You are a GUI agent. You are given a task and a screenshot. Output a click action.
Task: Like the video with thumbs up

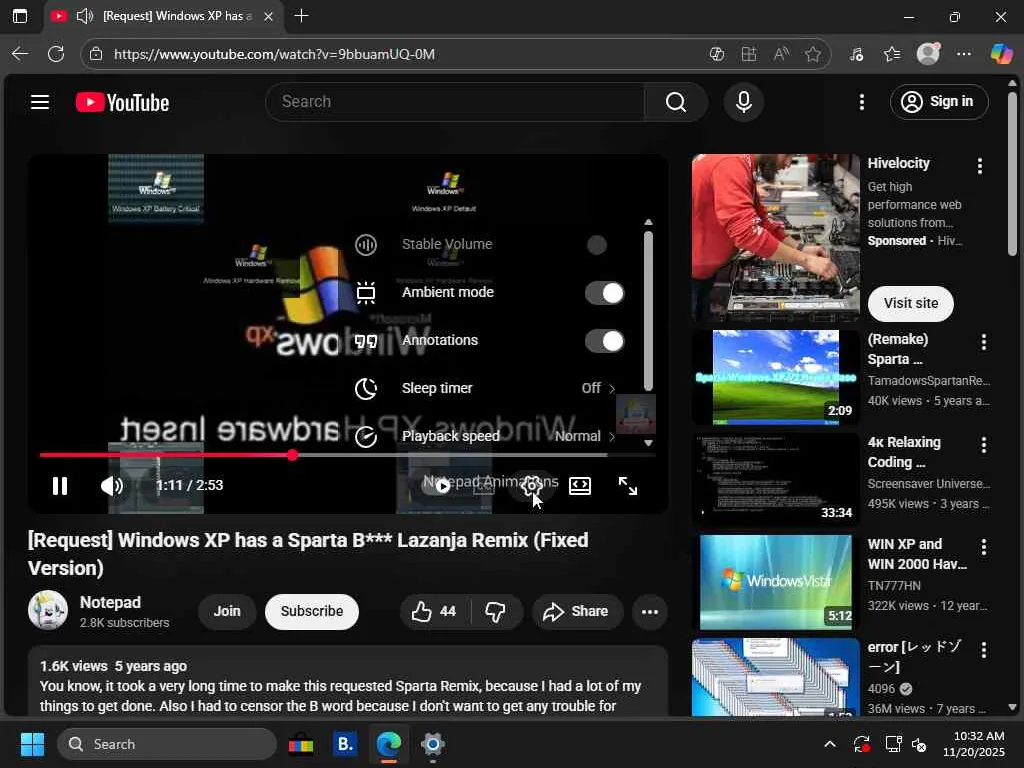(433, 612)
